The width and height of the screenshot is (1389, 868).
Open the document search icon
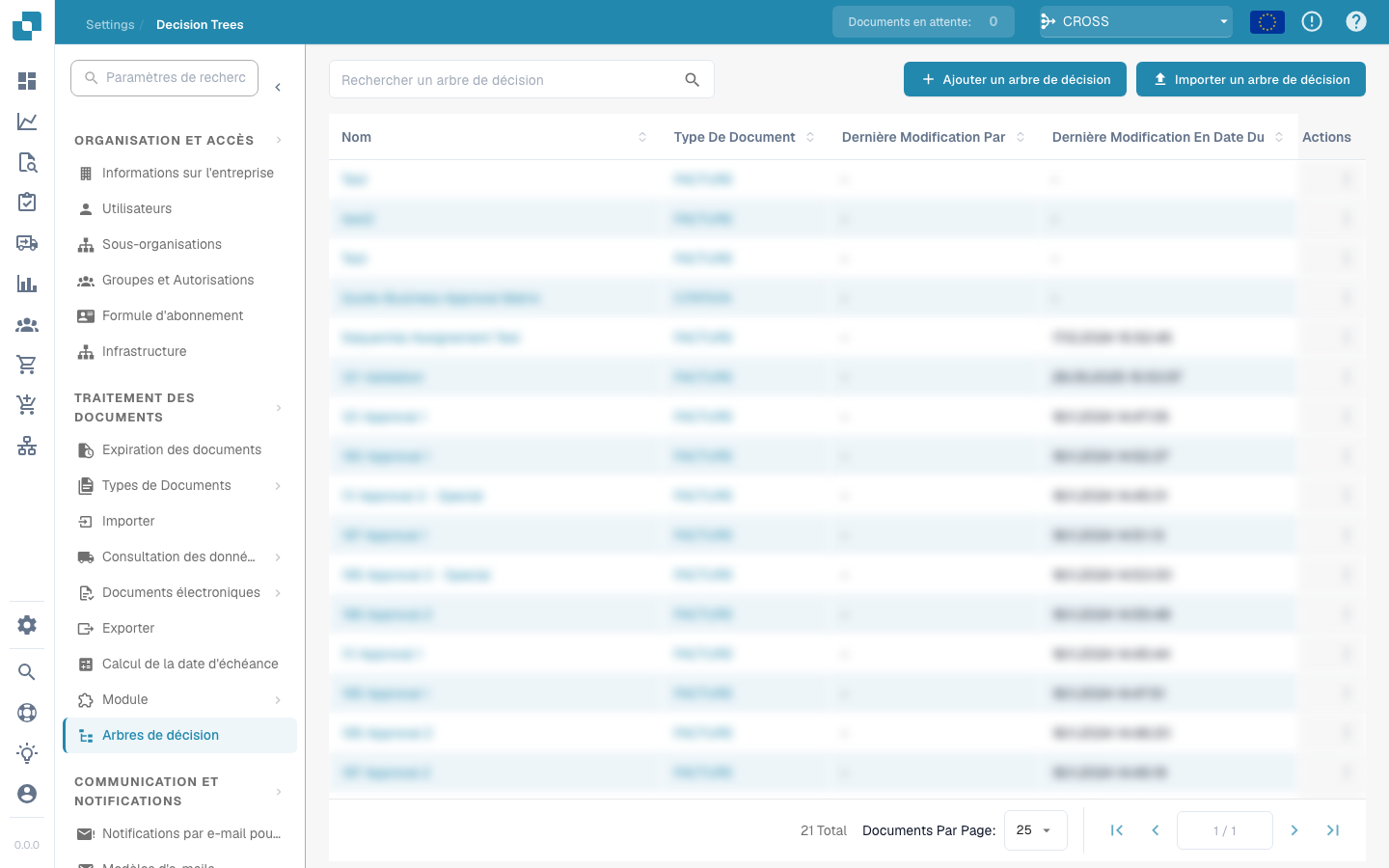coord(27,162)
